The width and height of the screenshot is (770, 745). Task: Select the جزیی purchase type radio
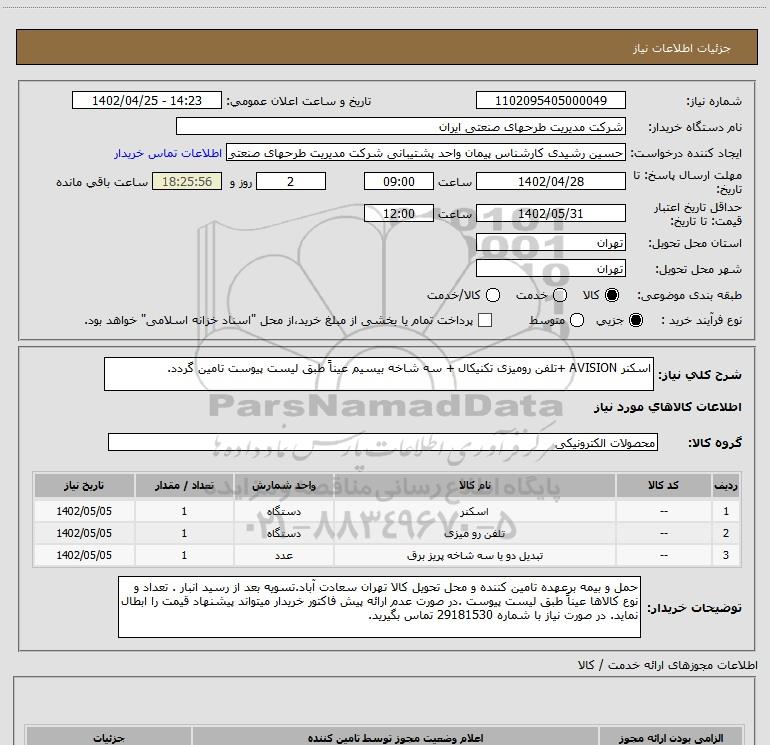point(635,320)
